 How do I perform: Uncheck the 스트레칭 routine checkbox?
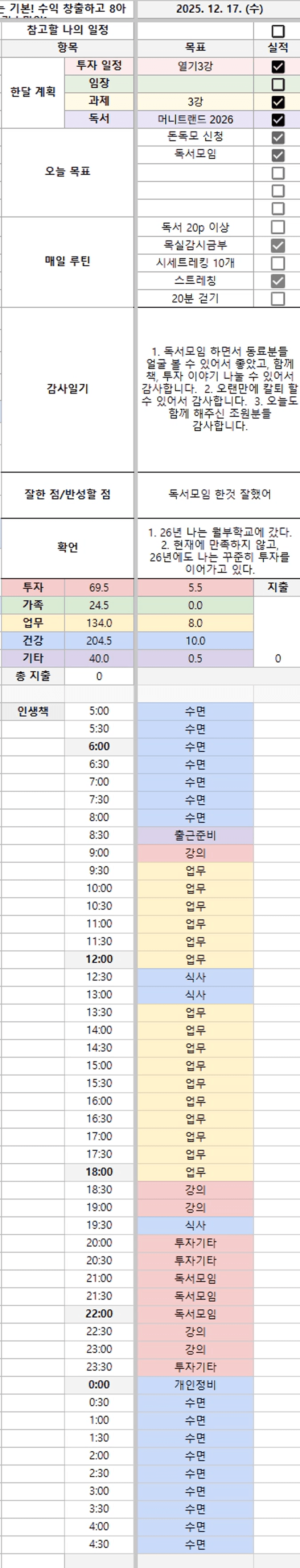[278, 281]
